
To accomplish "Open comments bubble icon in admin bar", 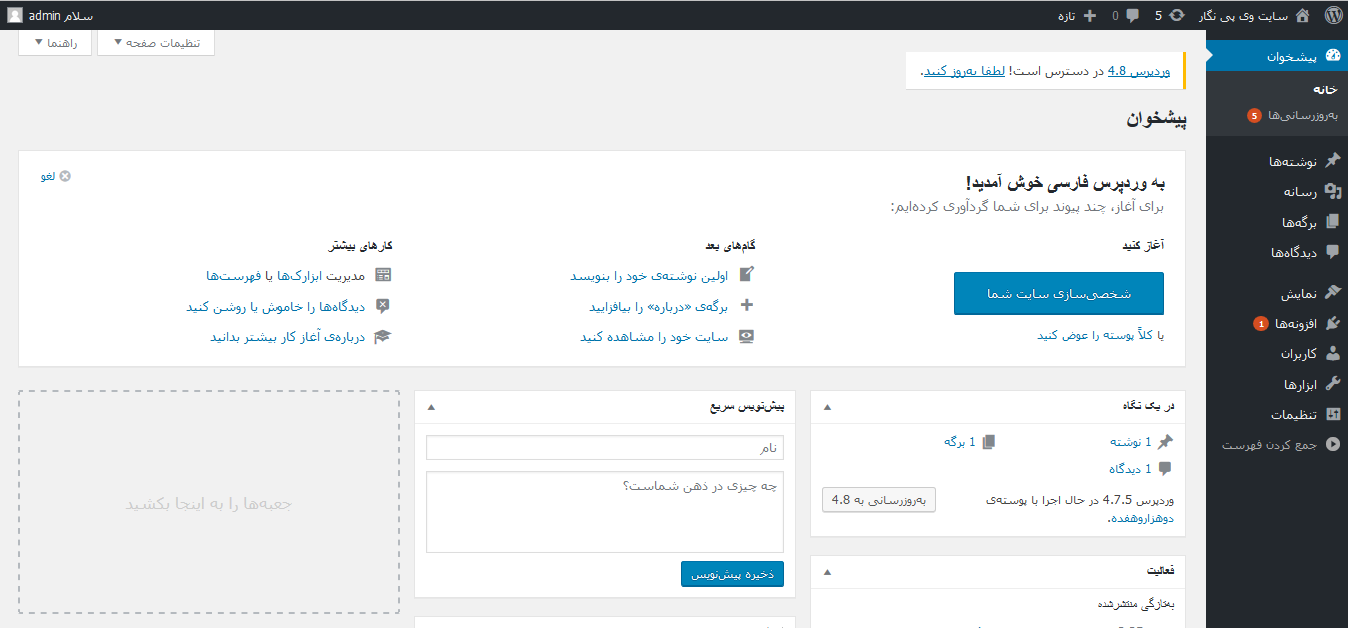I will click(x=1133, y=15).
